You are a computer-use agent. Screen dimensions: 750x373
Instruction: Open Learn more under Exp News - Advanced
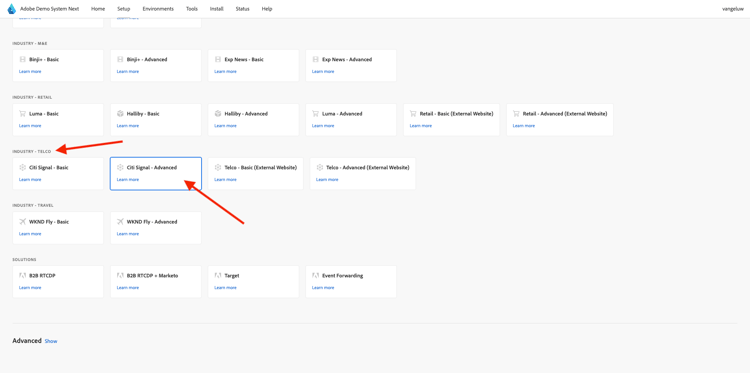[323, 72]
